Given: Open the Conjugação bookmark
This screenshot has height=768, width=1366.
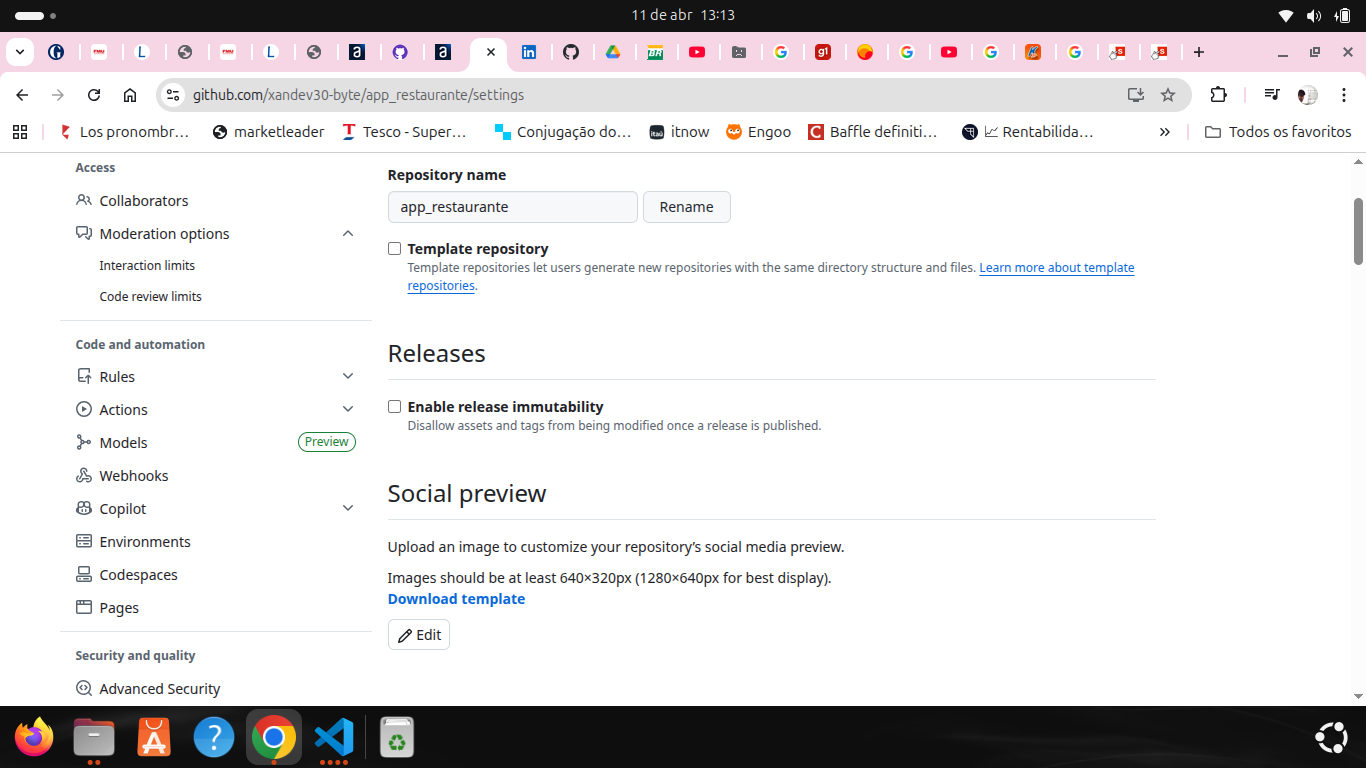Looking at the screenshot, I should 564,132.
